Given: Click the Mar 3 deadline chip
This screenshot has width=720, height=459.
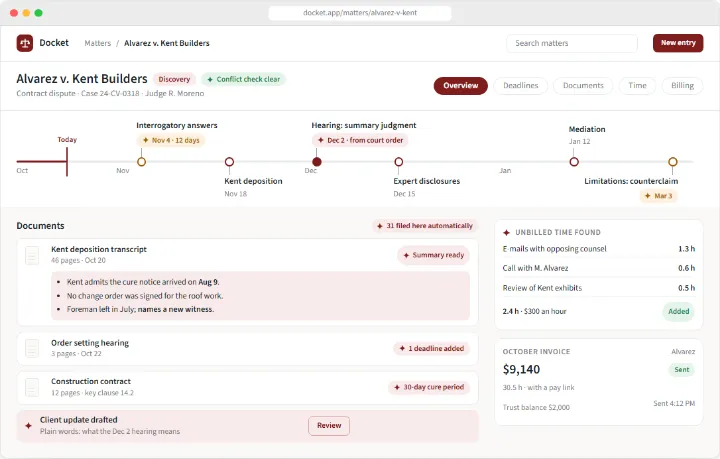Looking at the screenshot, I should [658, 196].
